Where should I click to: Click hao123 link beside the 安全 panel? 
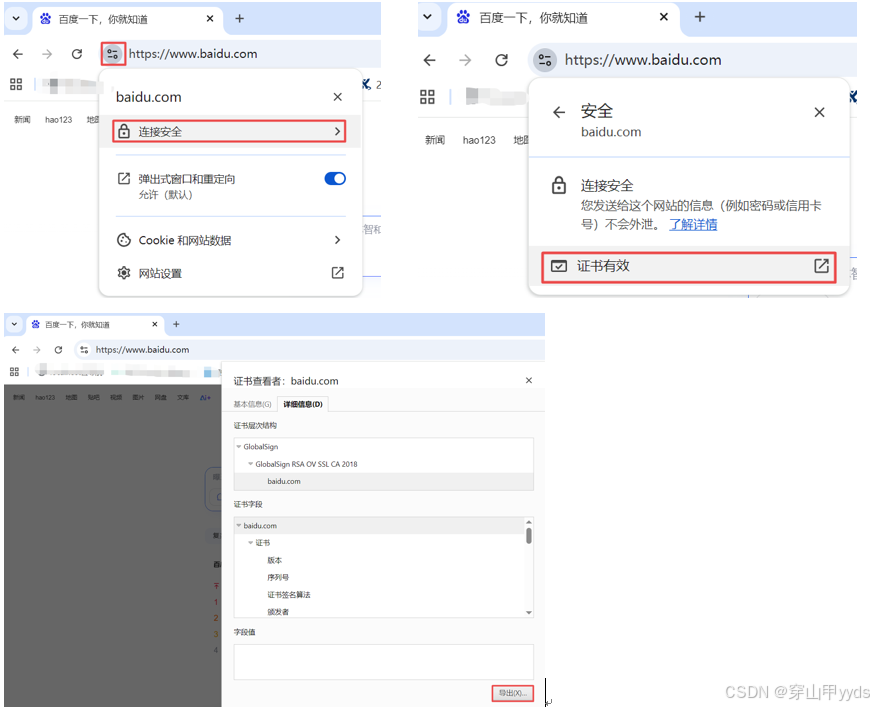pos(479,140)
